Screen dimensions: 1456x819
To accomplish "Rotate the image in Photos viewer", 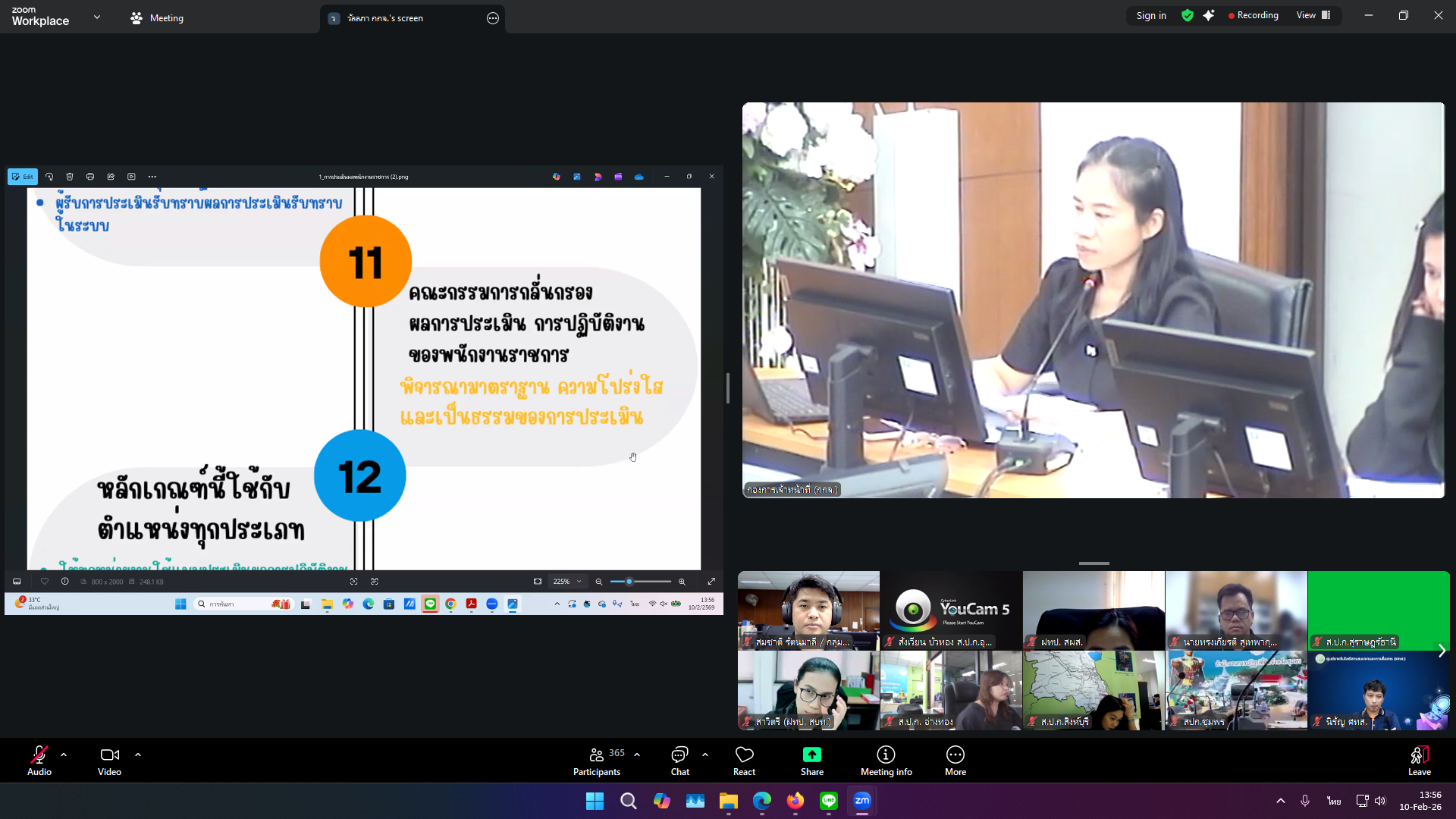I will pyautogui.click(x=49, y=176).
